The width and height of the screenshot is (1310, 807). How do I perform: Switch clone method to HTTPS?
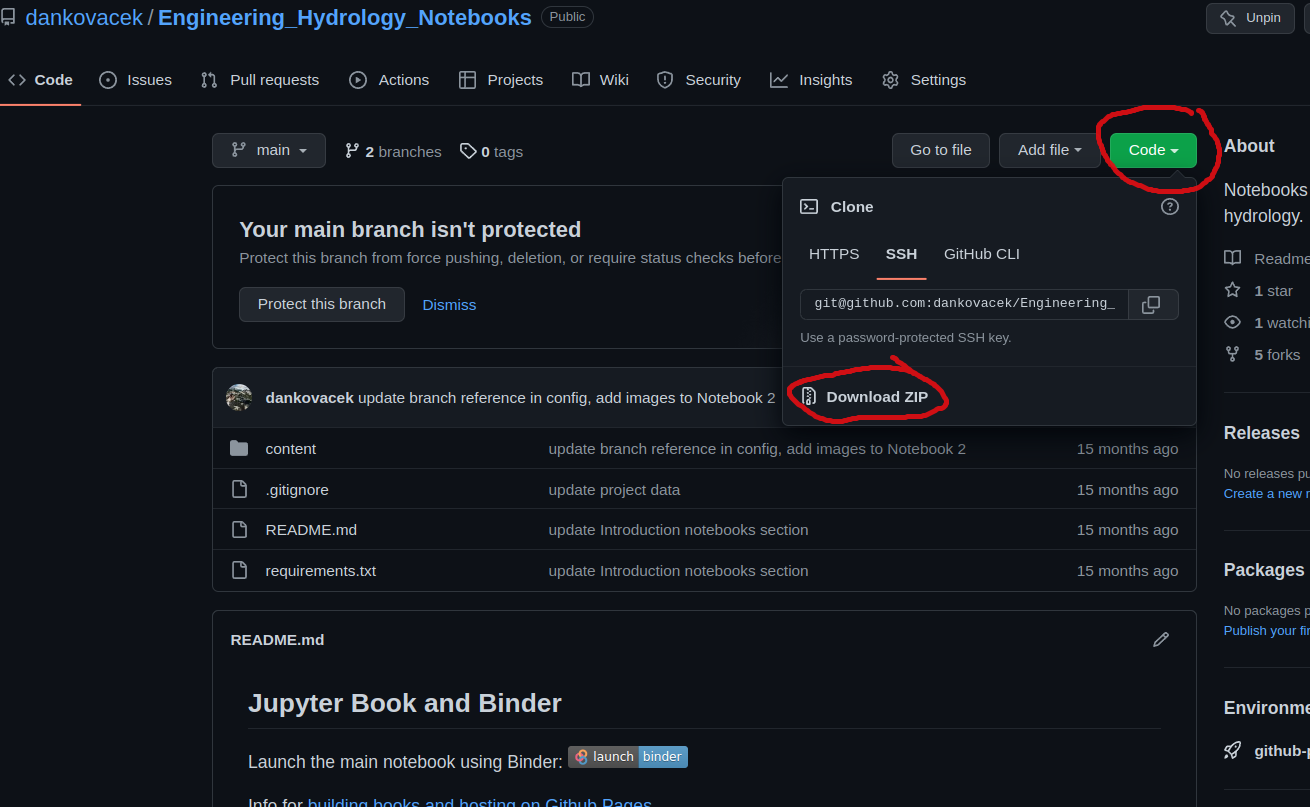point(834,254)
